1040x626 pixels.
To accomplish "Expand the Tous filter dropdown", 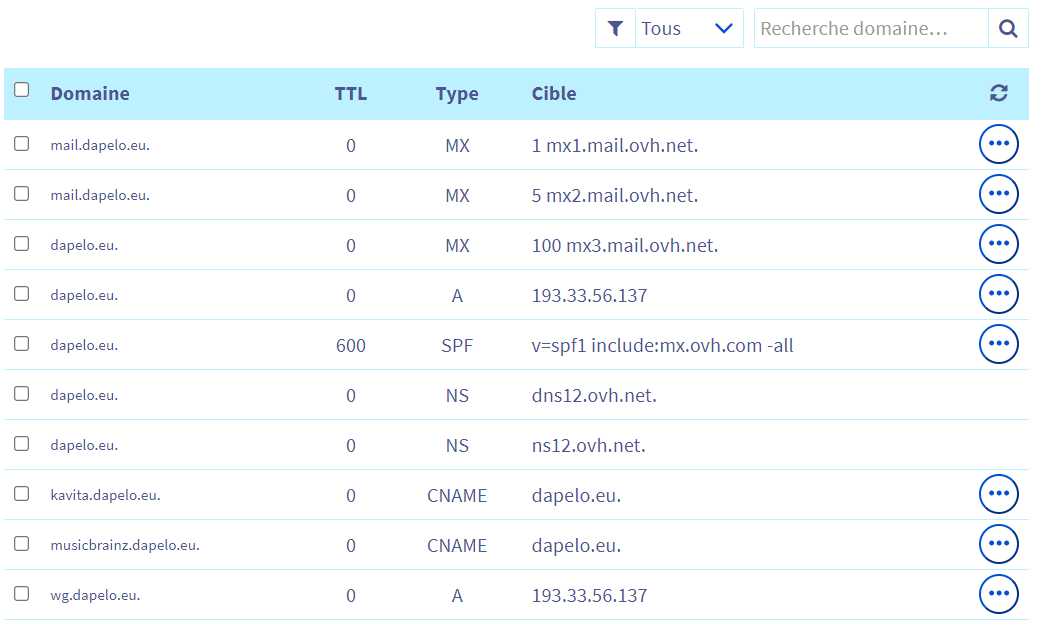I will [x=688, y=29].
